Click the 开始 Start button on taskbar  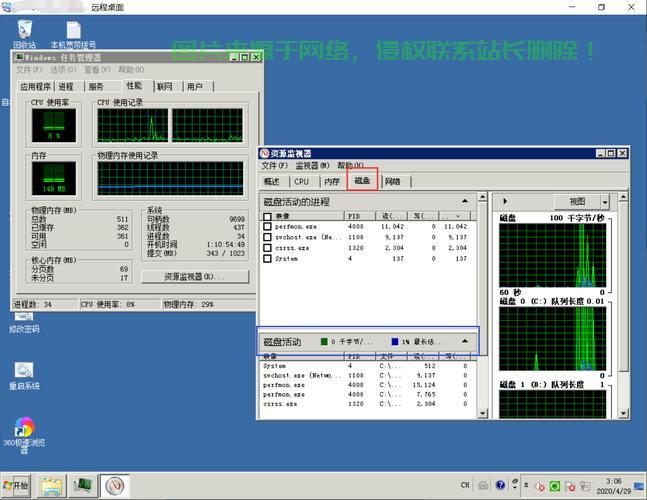16,486
